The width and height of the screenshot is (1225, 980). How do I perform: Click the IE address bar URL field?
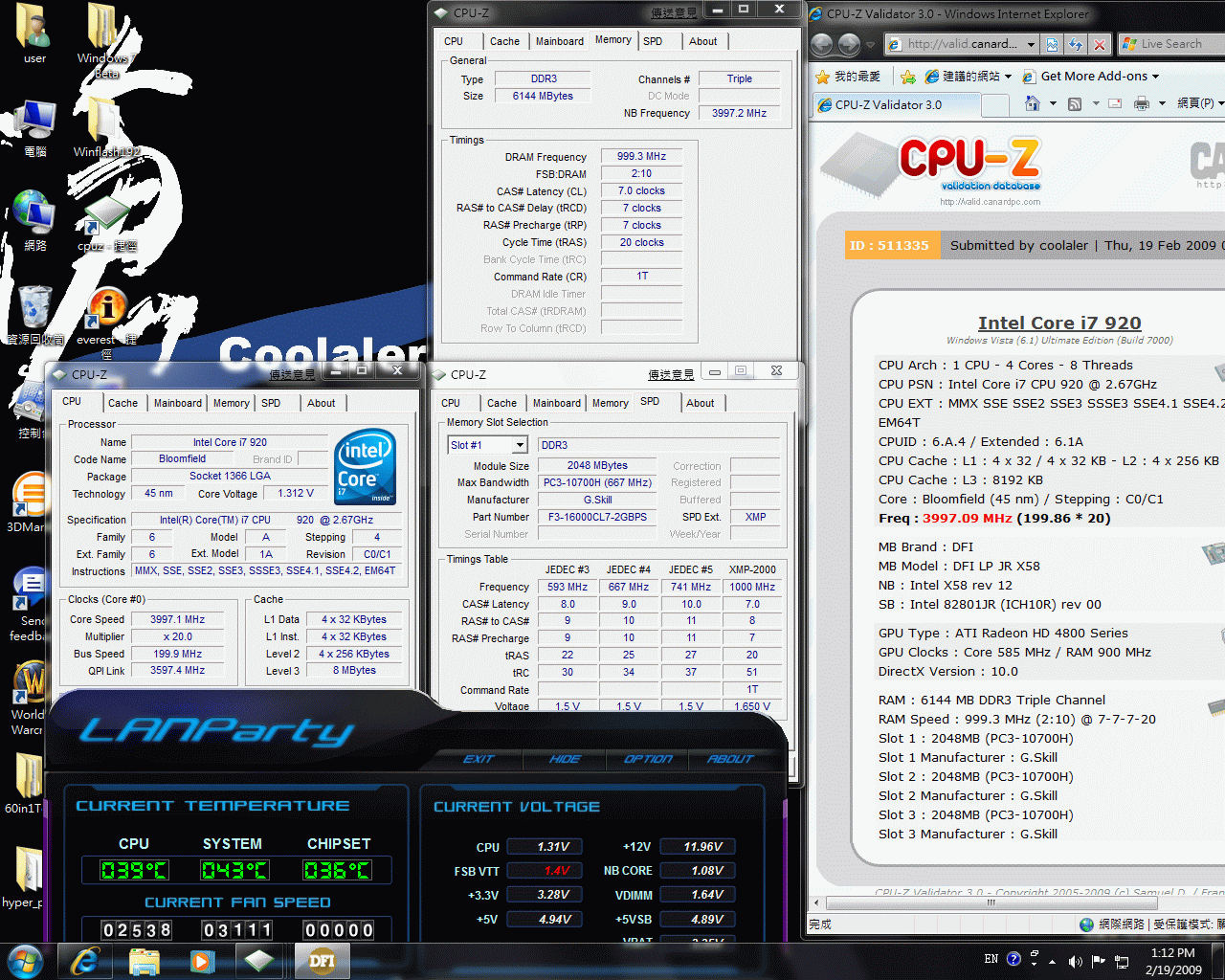(961, 44)
